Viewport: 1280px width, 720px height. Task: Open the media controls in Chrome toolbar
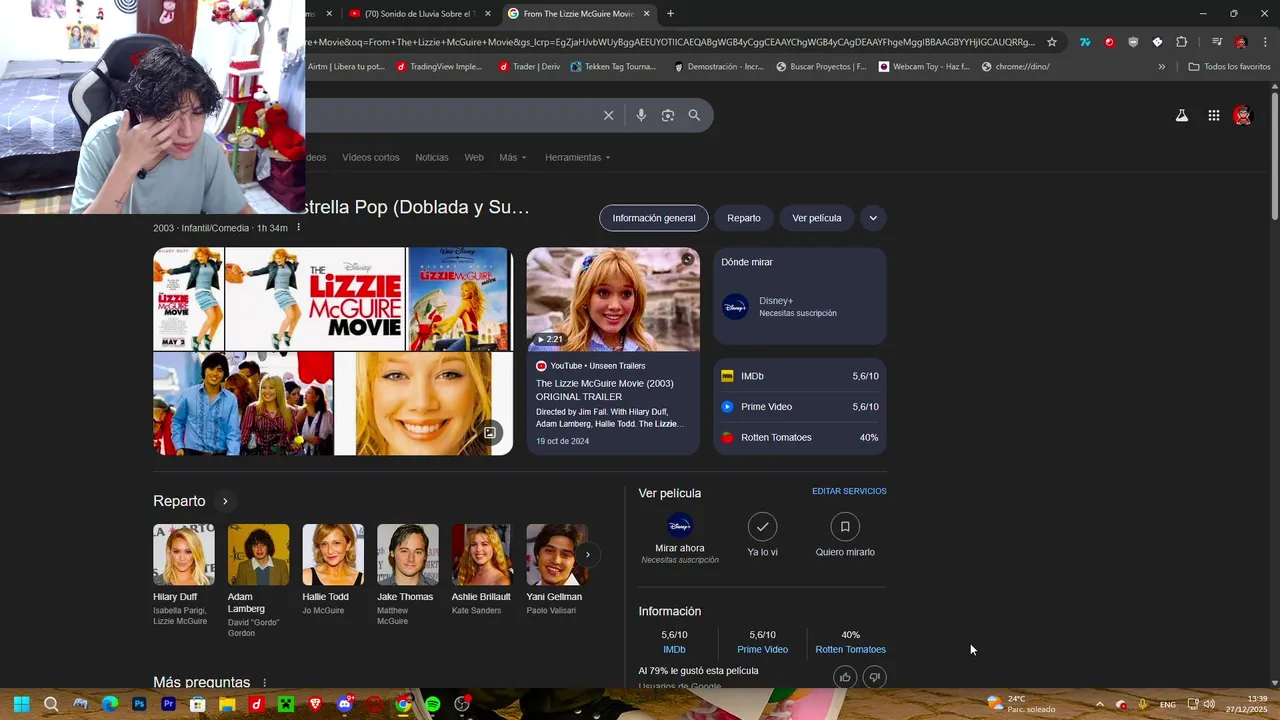tap(1217, 42)
